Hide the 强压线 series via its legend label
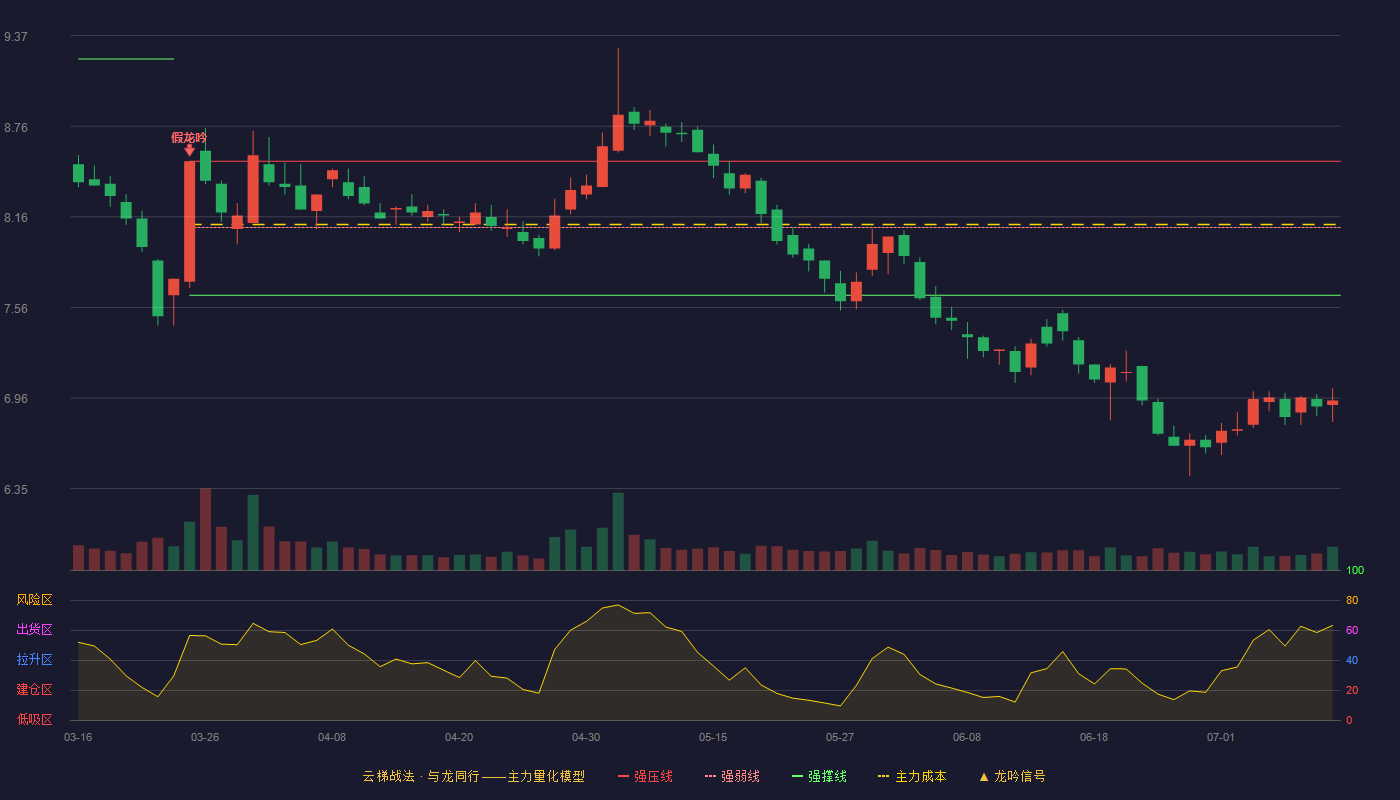Screen dimensions: 1400x800 point(653,776)
